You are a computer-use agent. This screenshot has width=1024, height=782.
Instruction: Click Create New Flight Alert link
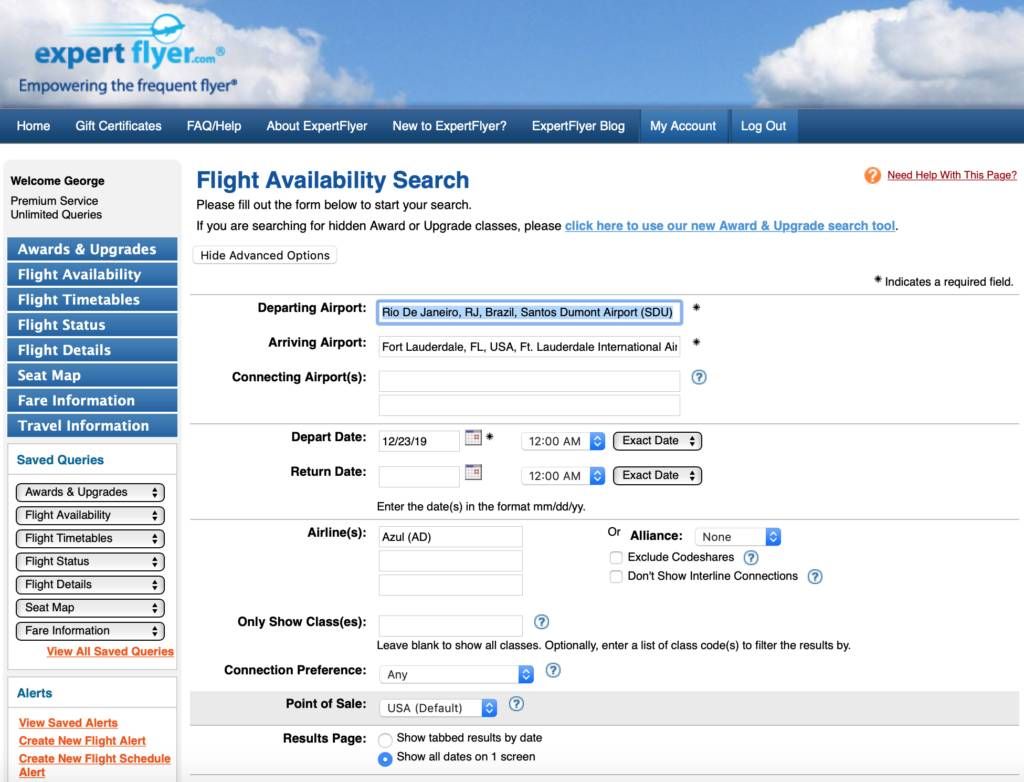coord(82,741)
